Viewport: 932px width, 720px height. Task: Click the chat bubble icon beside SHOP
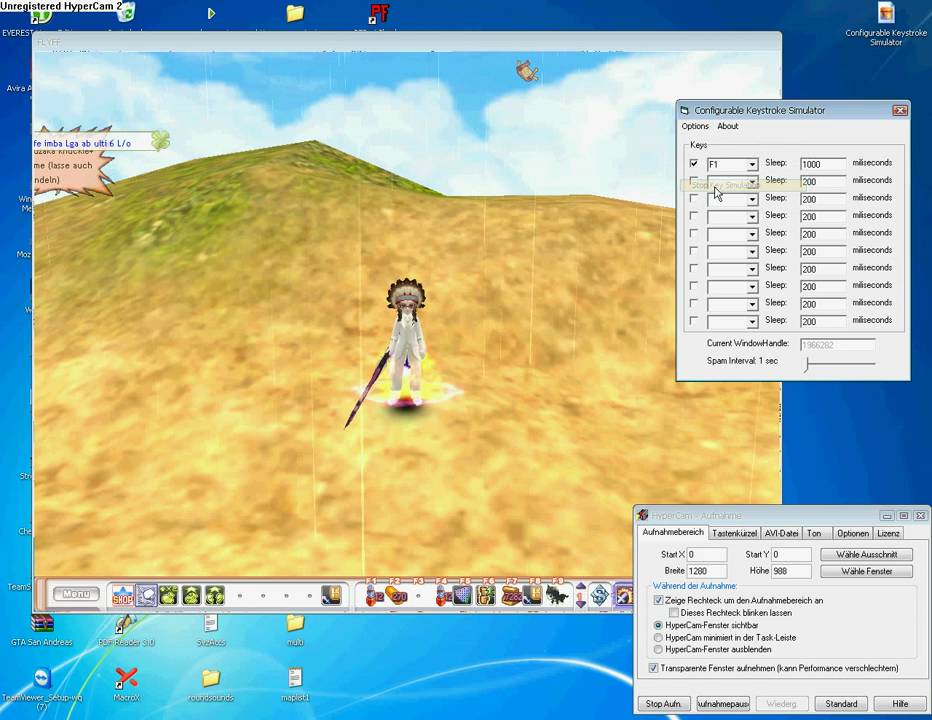146,595
